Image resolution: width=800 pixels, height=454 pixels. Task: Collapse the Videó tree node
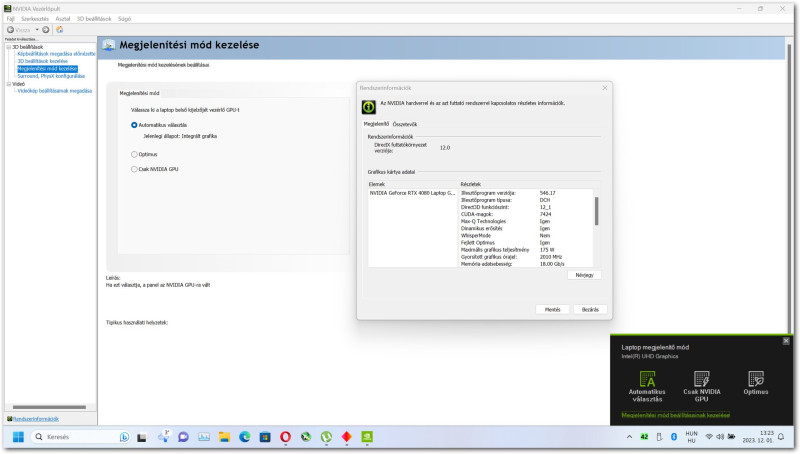(x=9, y=84)
